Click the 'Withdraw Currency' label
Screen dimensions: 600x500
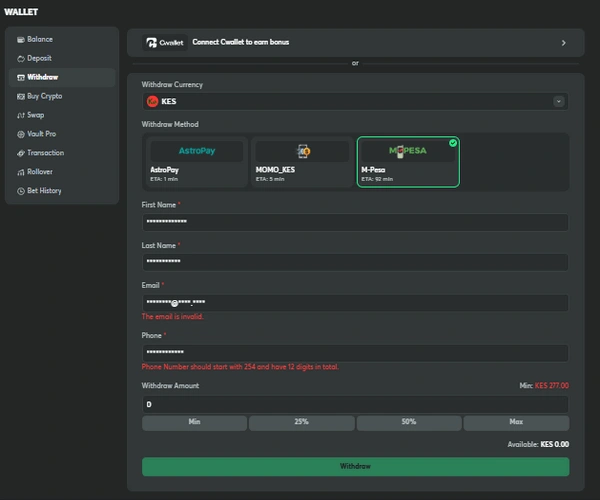pos(172,85)
